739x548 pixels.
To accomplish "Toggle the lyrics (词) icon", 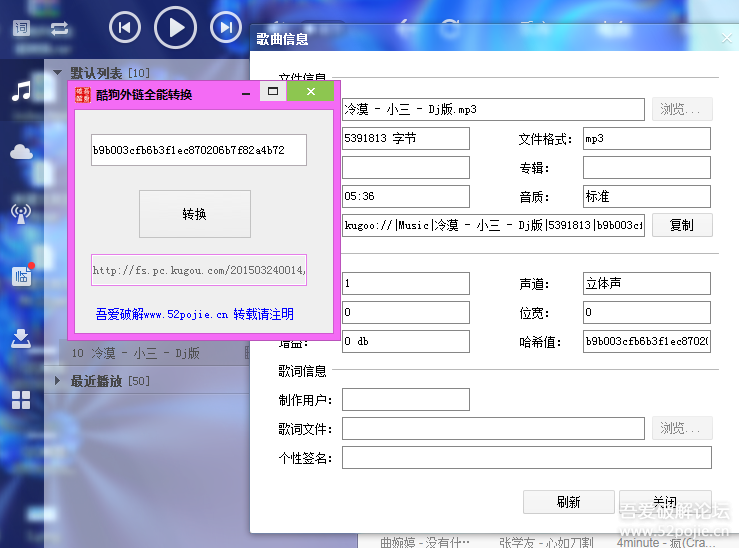I will point(21,28).
